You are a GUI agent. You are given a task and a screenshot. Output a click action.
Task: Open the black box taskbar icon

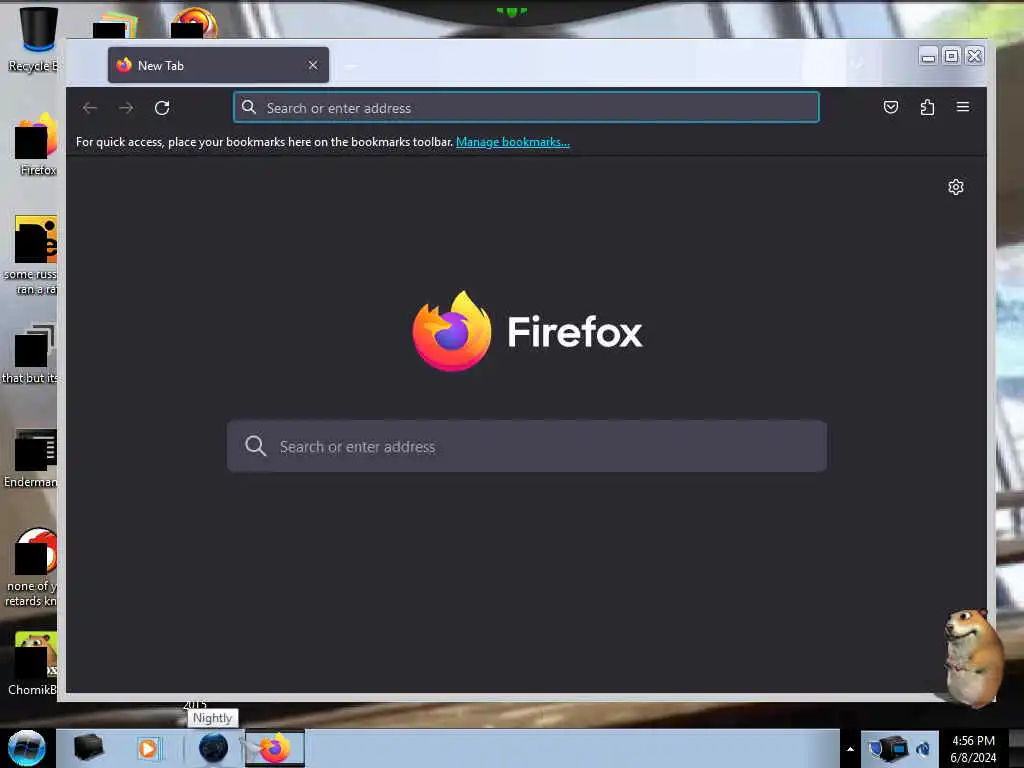[x=88, y=748]
